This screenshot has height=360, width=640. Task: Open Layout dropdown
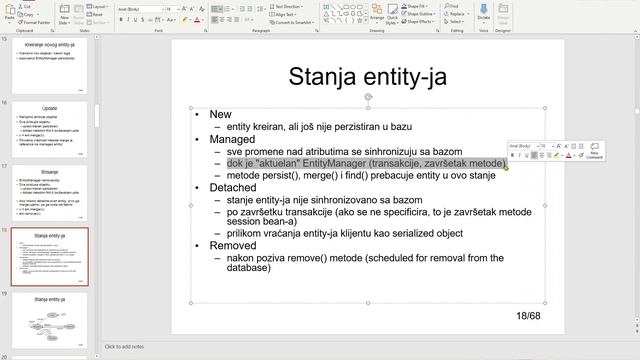[x=97, y=7]
